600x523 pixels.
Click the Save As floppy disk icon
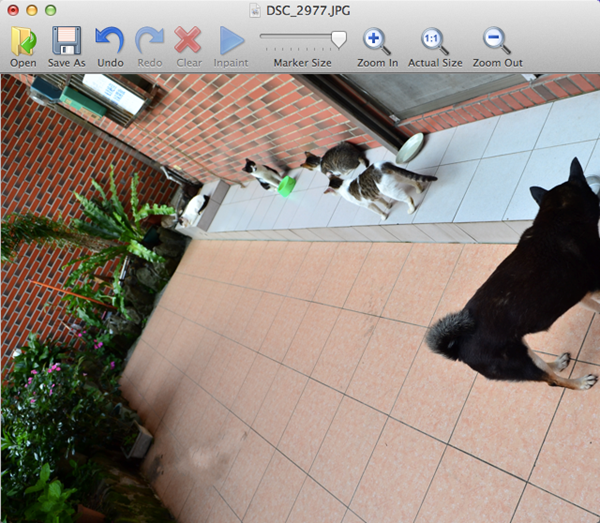point(66,41)
